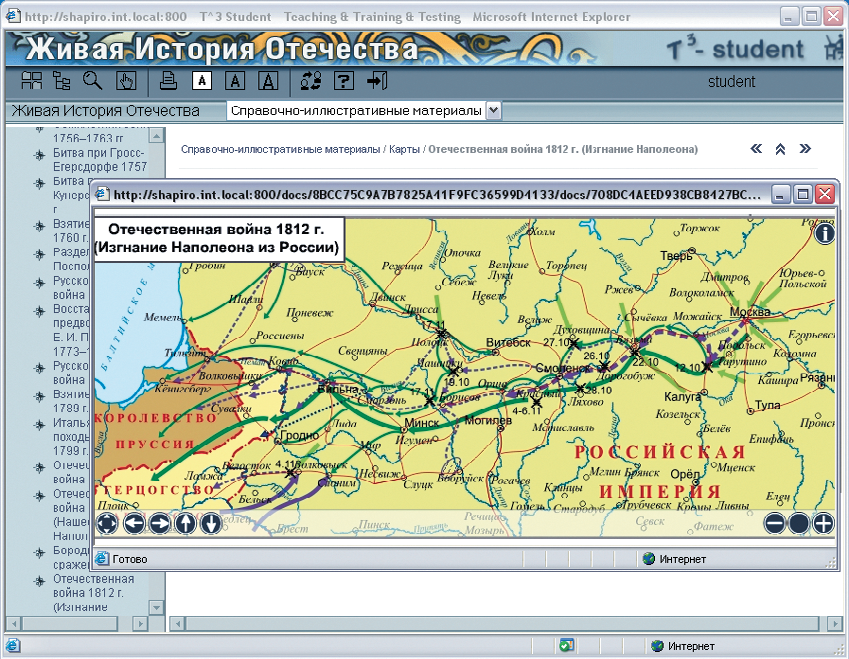The height and width of the screenshot is (659, 849).
Task: Select the smallest font size button
Action: pos(201,81)
